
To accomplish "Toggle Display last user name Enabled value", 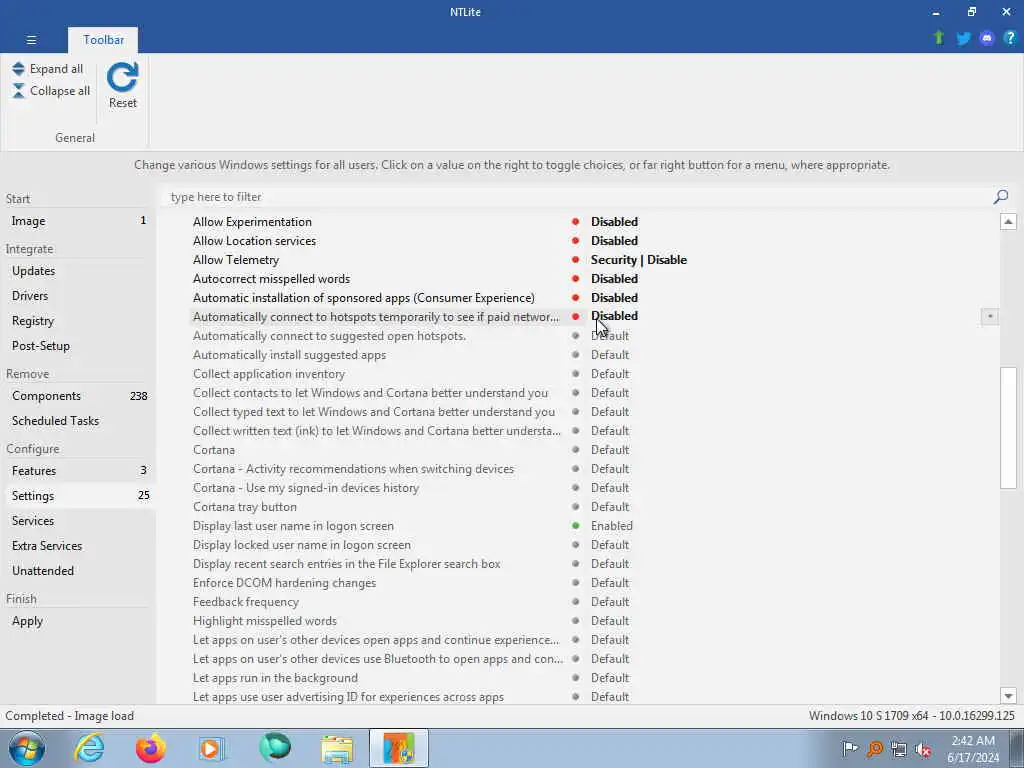I will 612,526.
